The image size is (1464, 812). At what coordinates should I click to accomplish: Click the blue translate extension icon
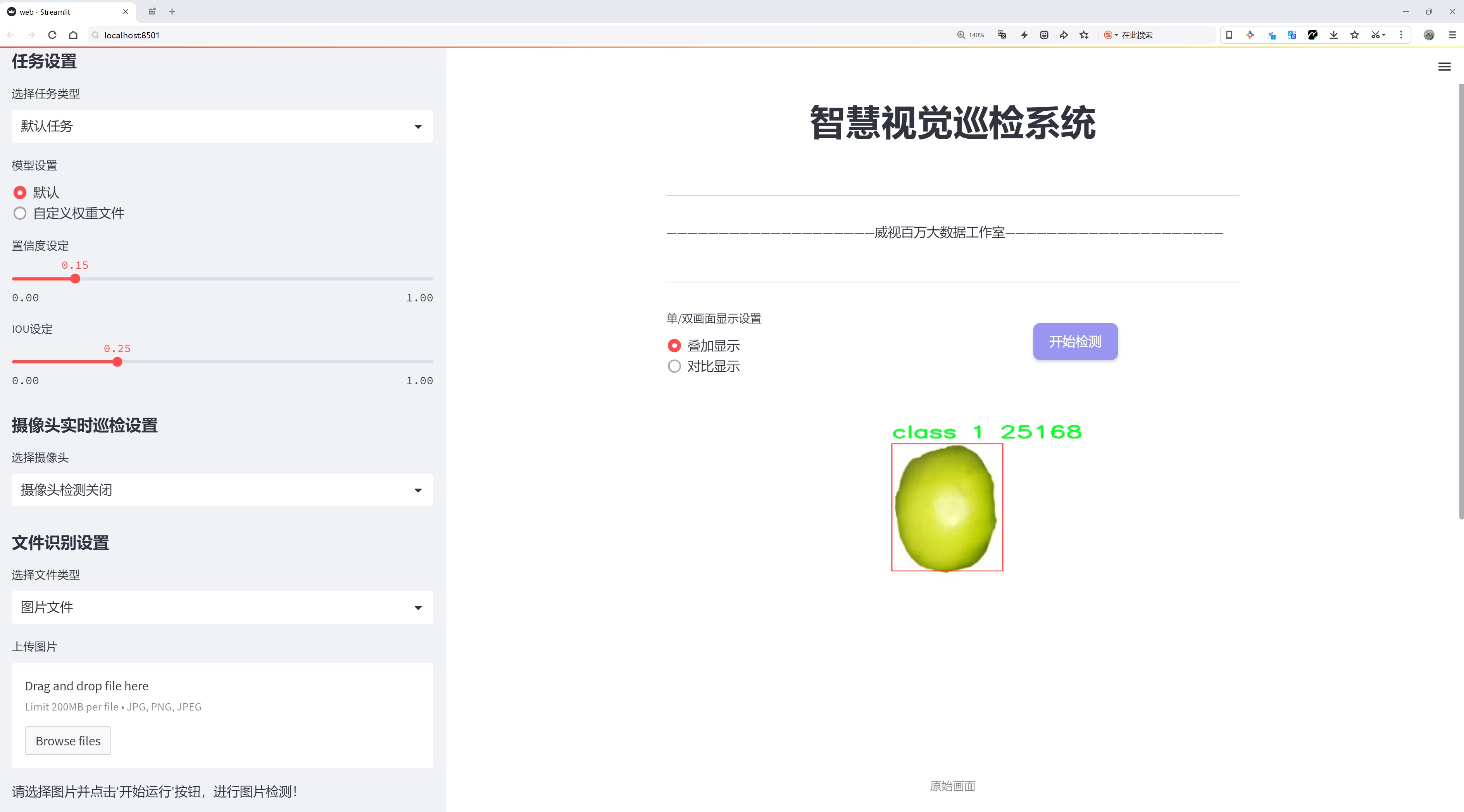point(1292,34)
